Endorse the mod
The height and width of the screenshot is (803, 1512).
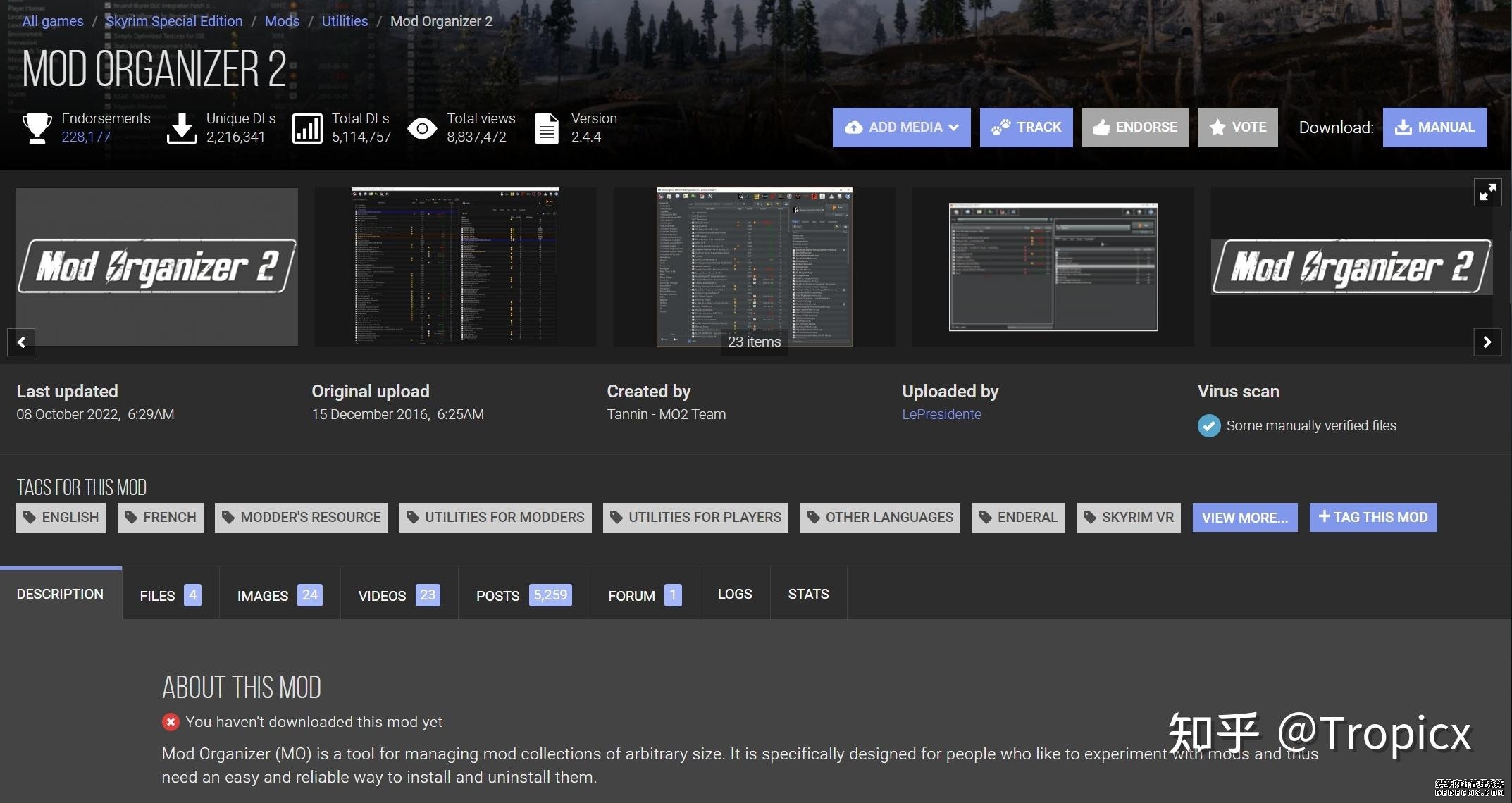[x=1135, y=127]
